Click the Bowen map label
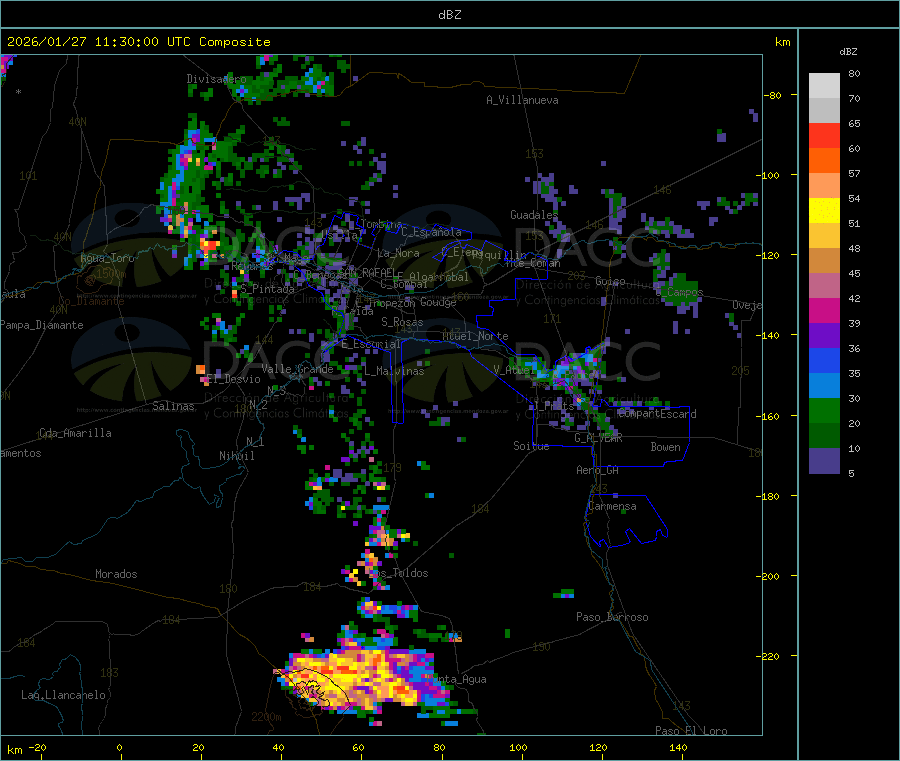Image resolution: width=900 pixels, height=761 pixels. (665, 447)
